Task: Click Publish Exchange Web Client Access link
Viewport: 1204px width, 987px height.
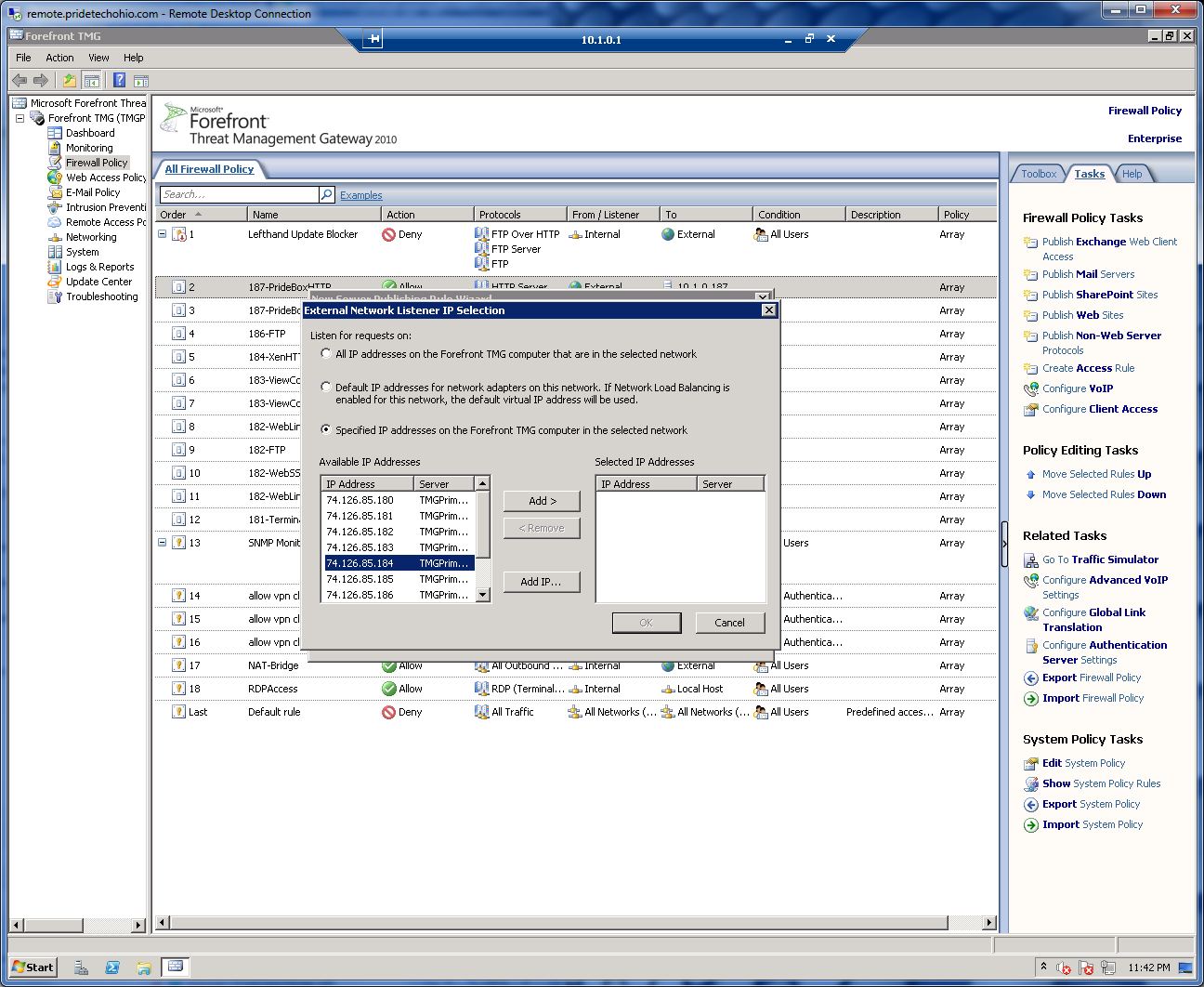Action: point(1109,249)
